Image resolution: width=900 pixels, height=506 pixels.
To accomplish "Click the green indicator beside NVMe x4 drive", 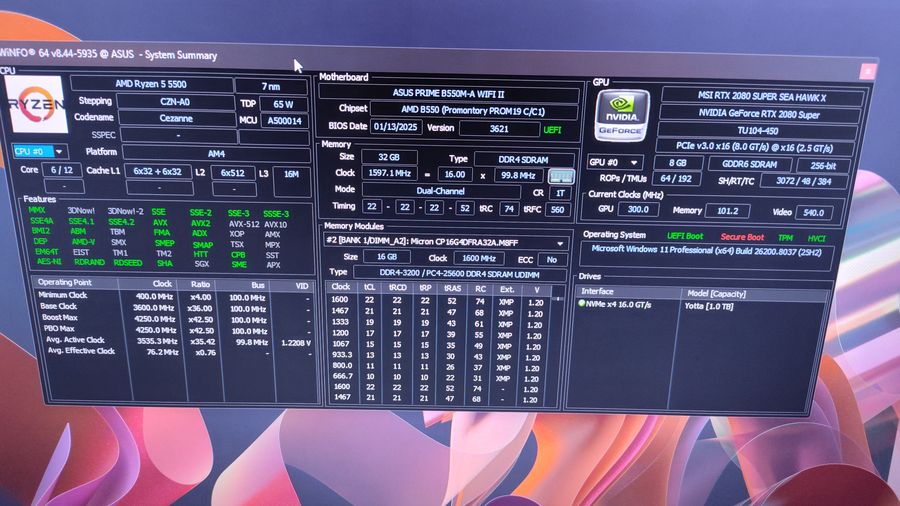I will click(x=581, y=303).
